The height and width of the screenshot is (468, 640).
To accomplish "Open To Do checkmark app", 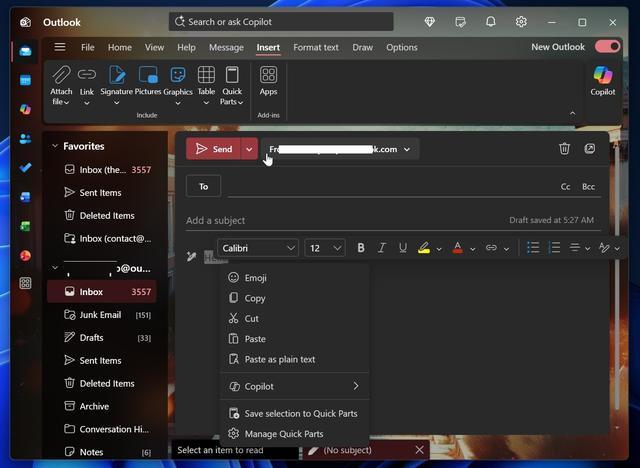I will click(x=25, y=167).
